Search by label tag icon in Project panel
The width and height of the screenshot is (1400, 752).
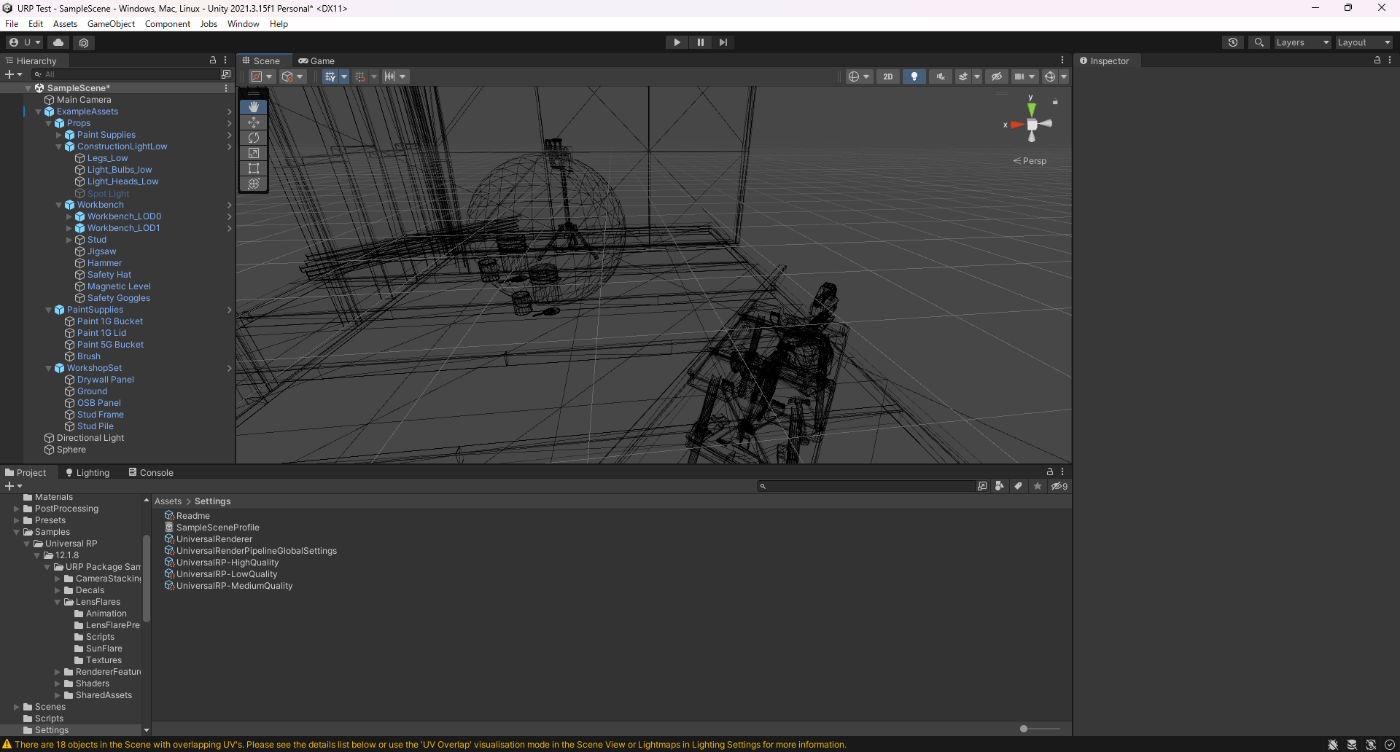pos(1018,486)
